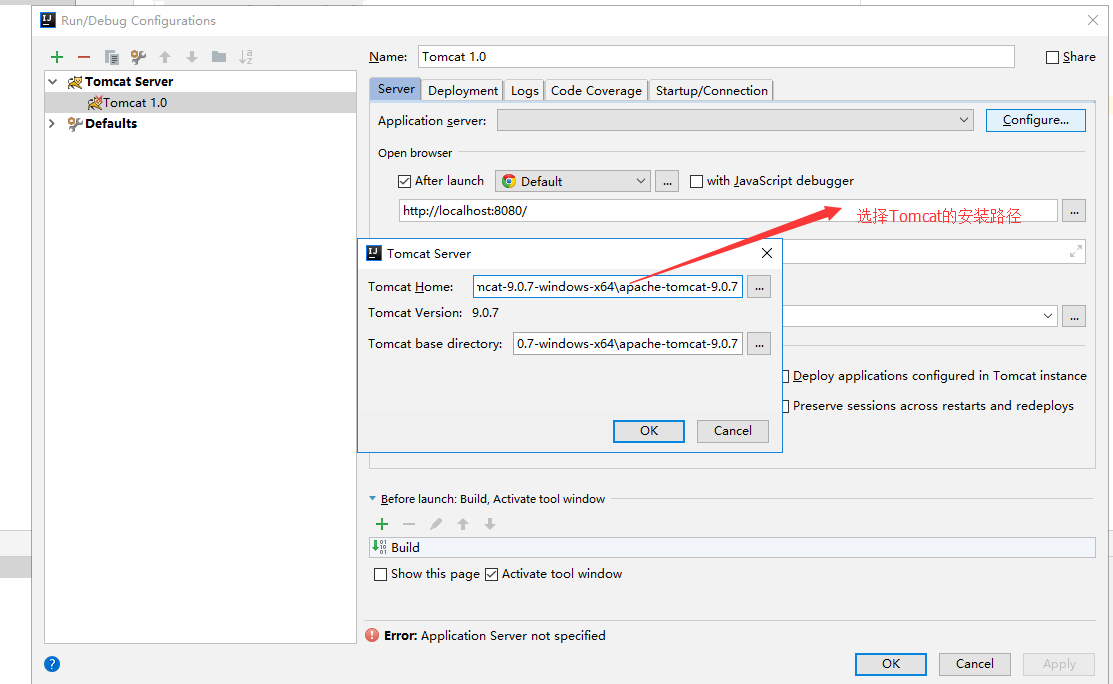
Task: Check Deploy applications configured in Tomcat instance
Action: pos(786,376)
